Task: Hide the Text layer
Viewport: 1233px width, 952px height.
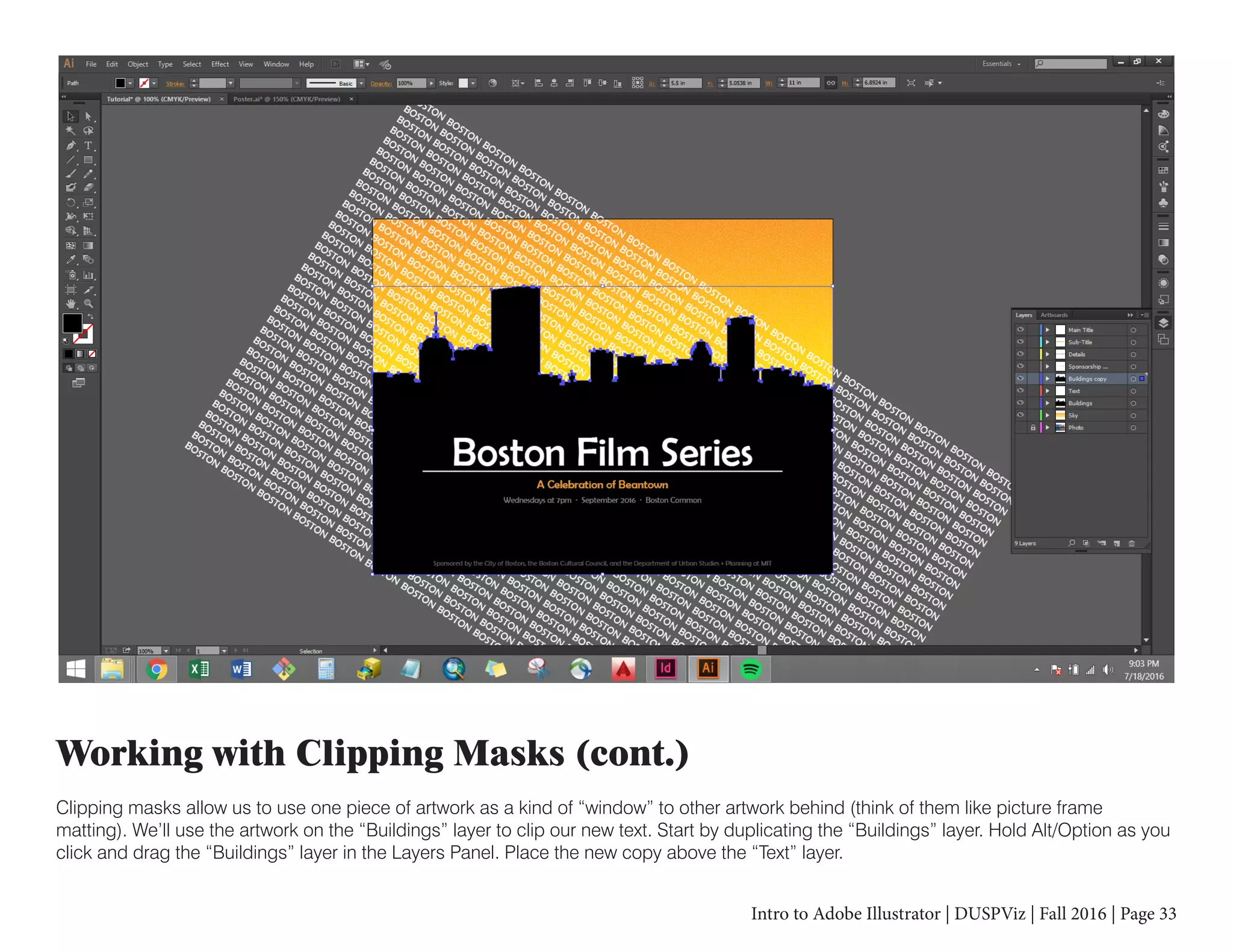Action: (1020, 391)
